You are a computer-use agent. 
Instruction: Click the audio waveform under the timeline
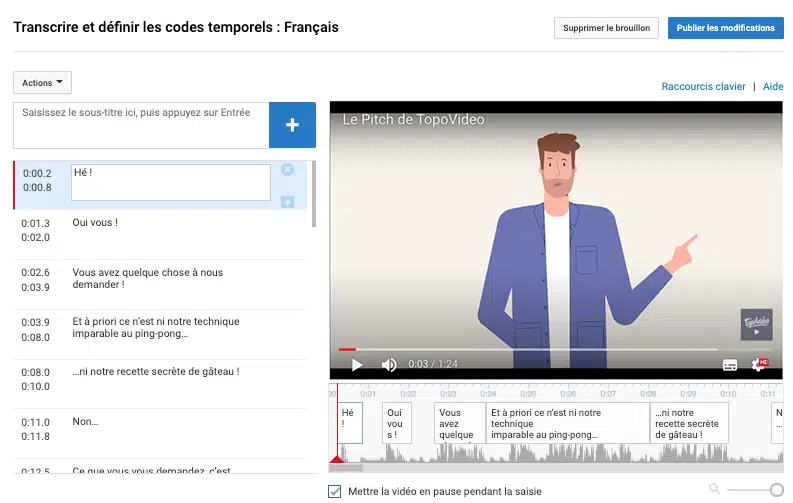(556, 453)
